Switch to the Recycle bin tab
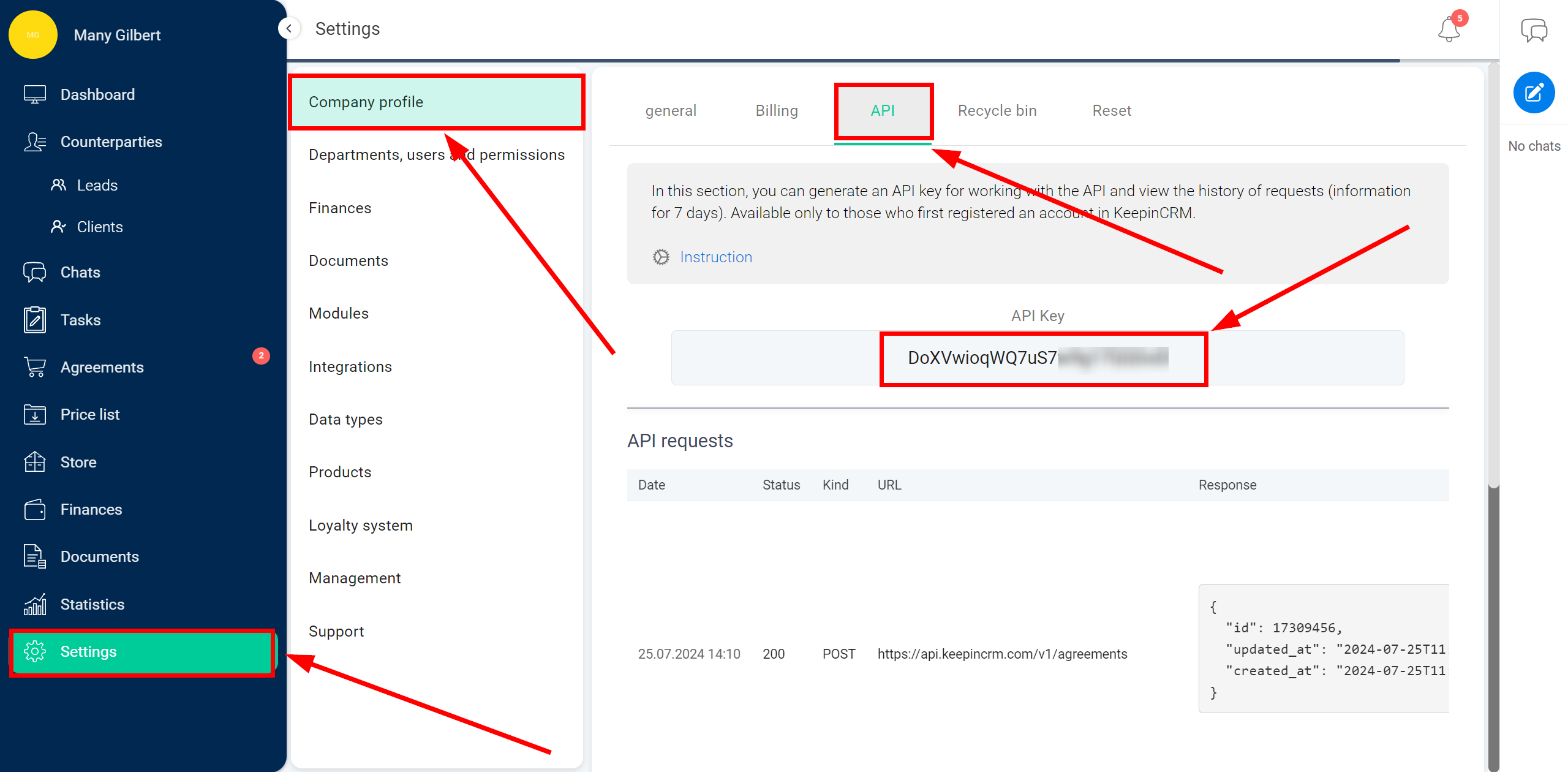The image size is (1568, 772). (x=996, y=111)
